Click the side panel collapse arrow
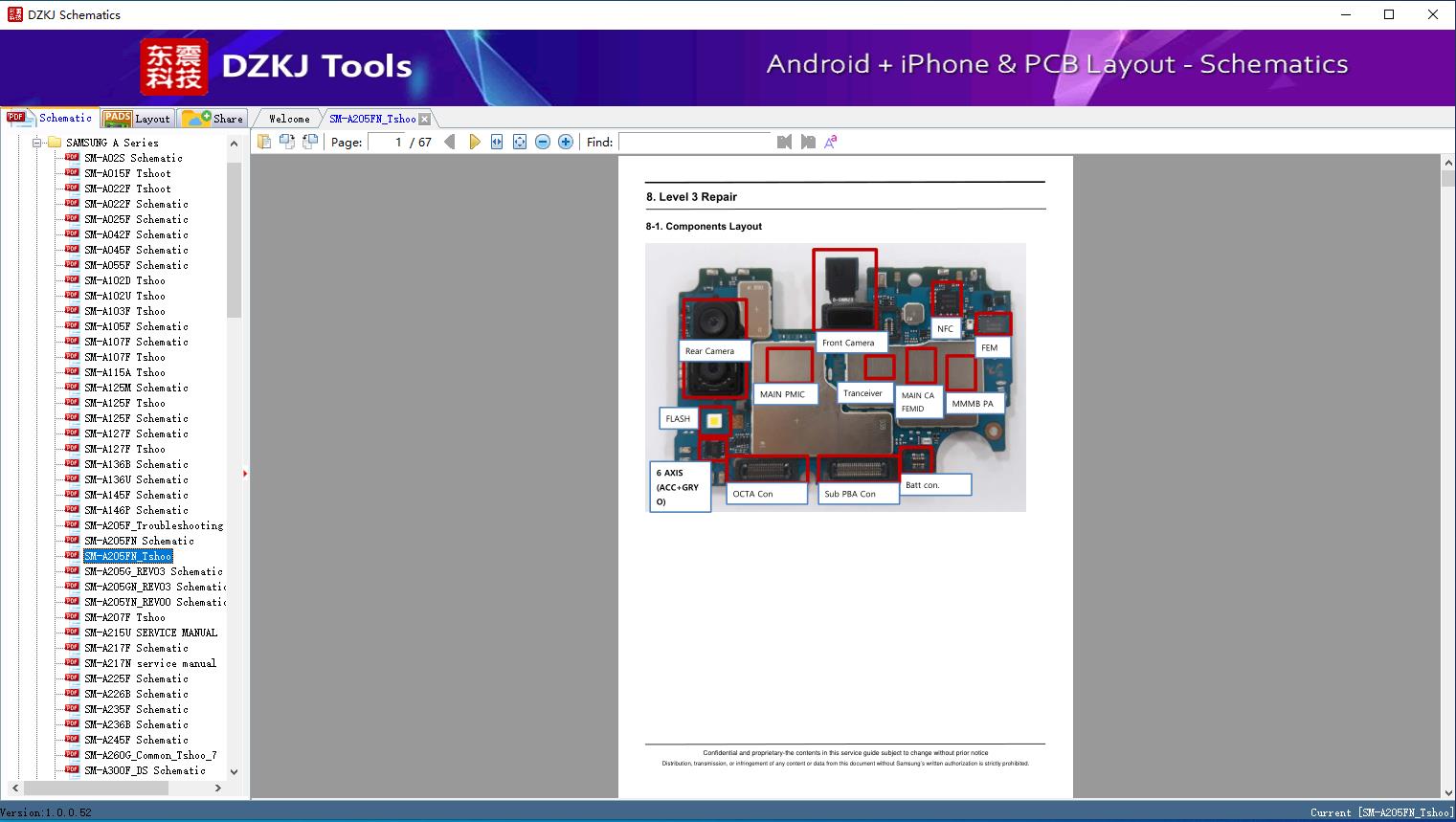This screenshot has height=822, width=1456. (x=245, y=474)
